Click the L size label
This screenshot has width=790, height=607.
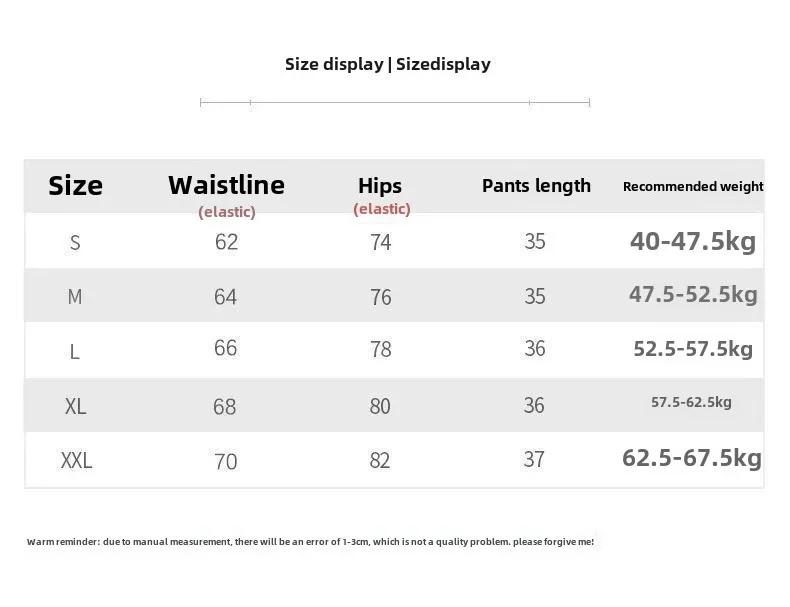75,352
